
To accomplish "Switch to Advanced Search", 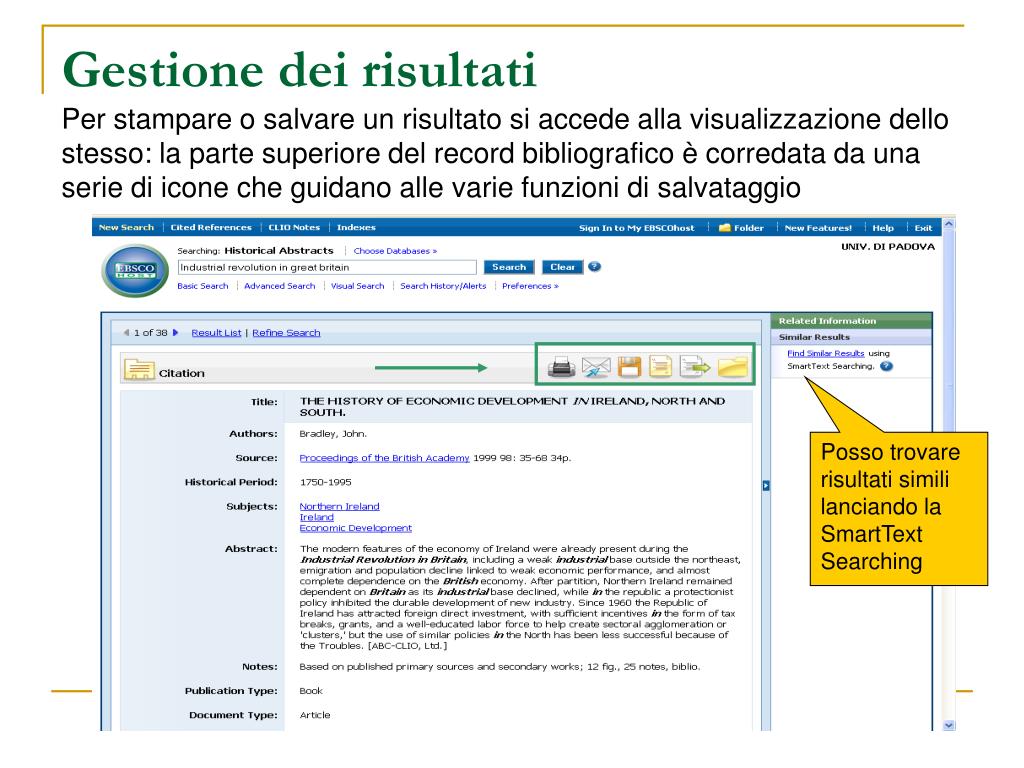I will pos(280,286).
